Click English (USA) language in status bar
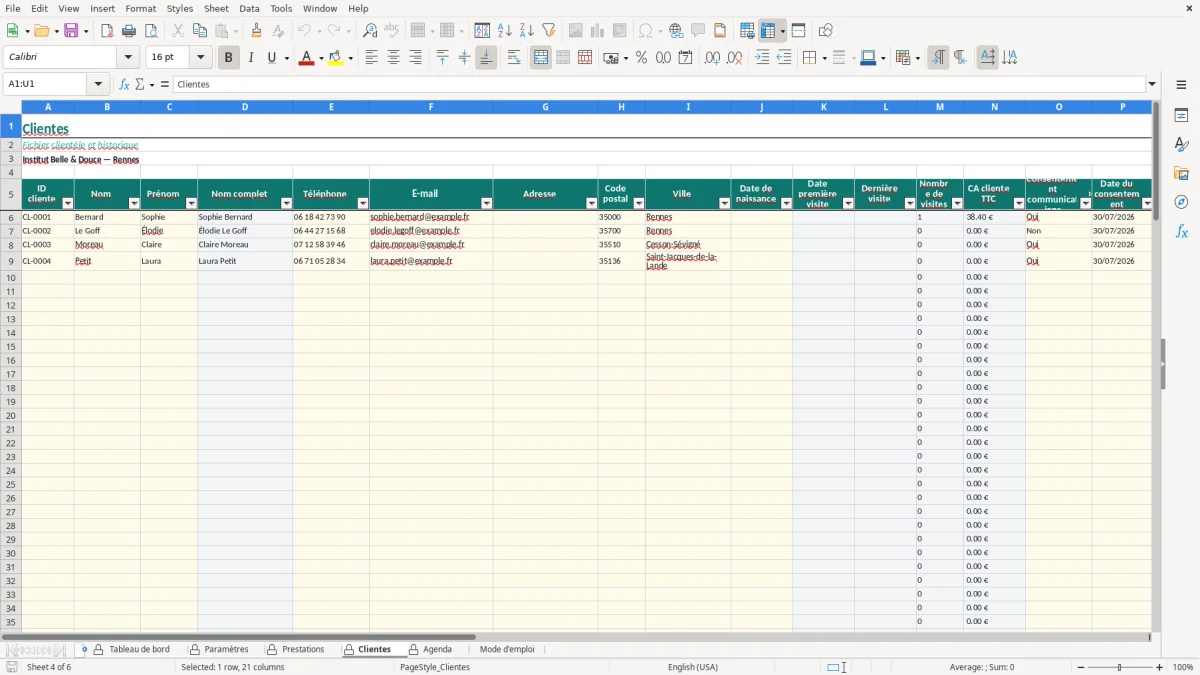This screenshot has height=675, width=1200. click(x=693, y=667)
